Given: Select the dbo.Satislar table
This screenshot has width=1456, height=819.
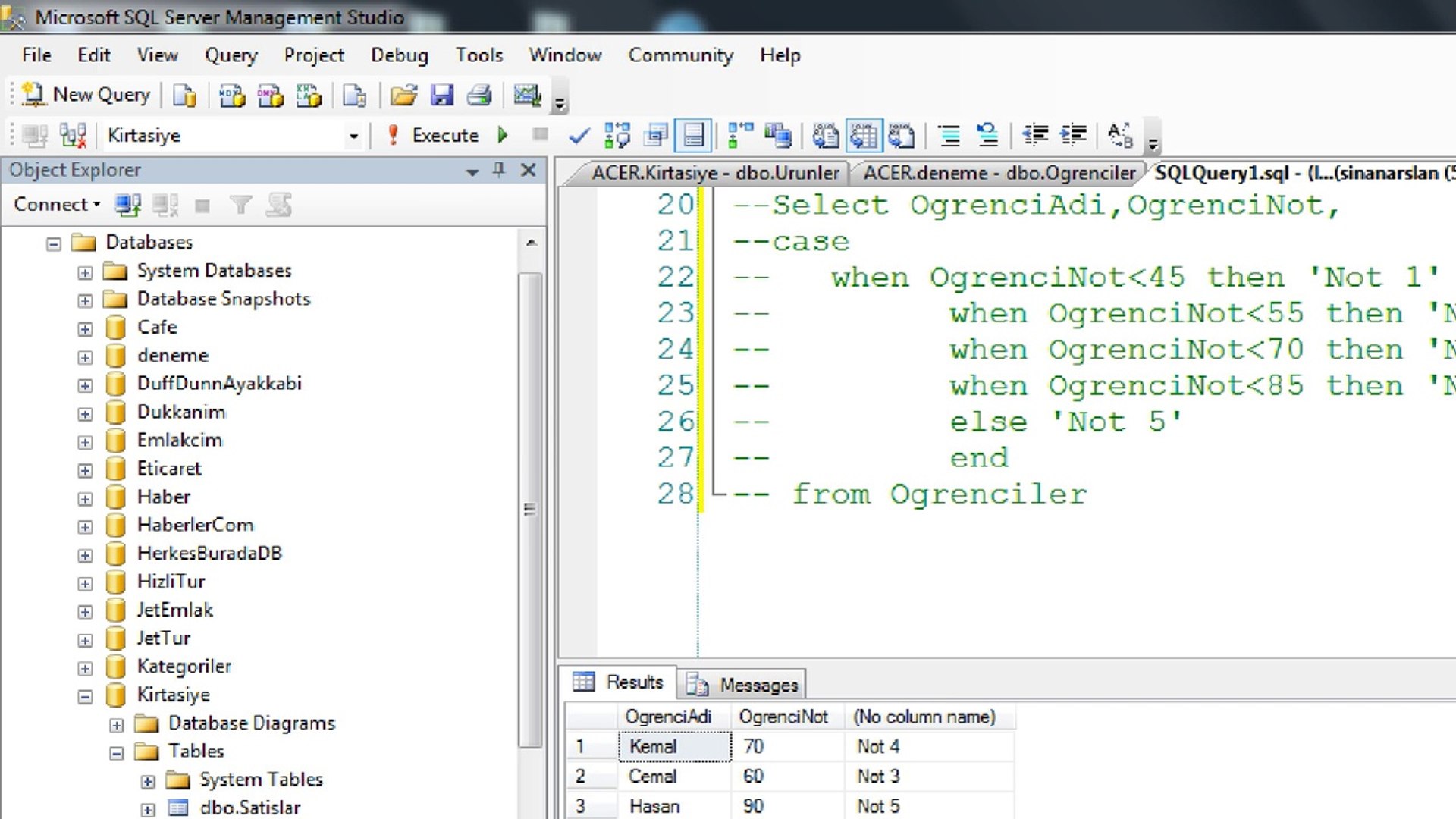Looking at the screenshot, I should [249, 808].
